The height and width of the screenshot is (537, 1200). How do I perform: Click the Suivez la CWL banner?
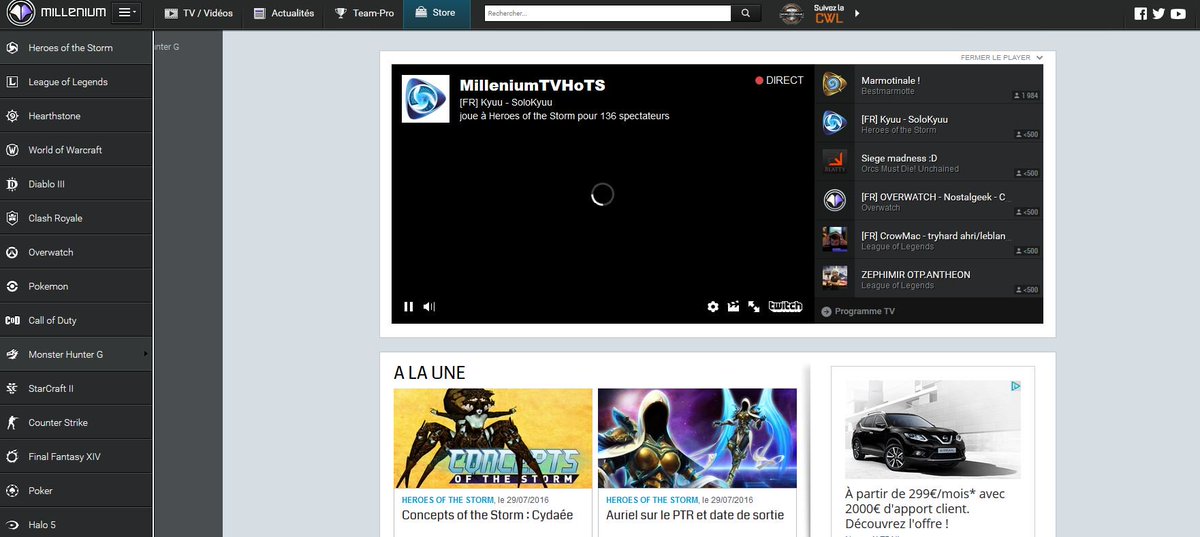coord(814,13)
